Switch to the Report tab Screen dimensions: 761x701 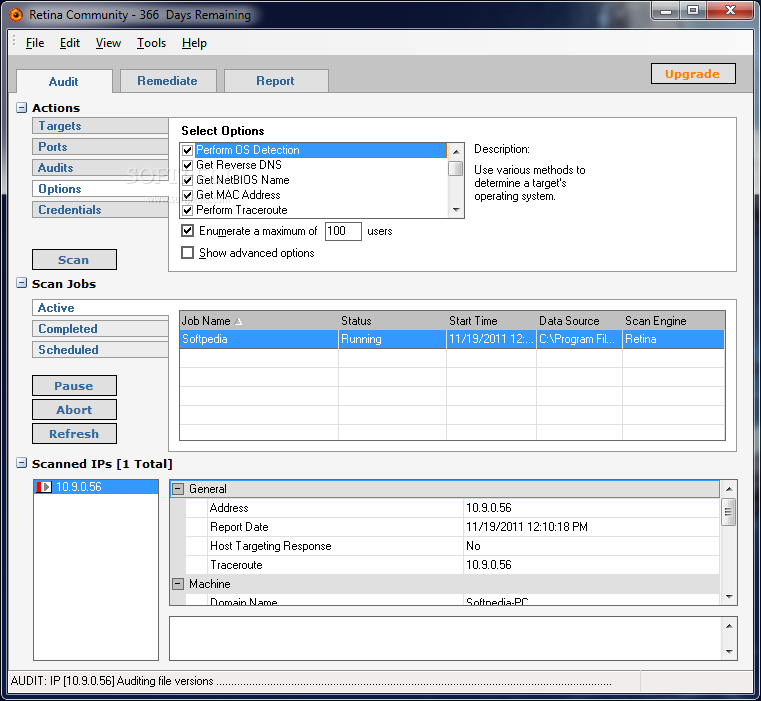pyautogui.click(x=275, y=81)
